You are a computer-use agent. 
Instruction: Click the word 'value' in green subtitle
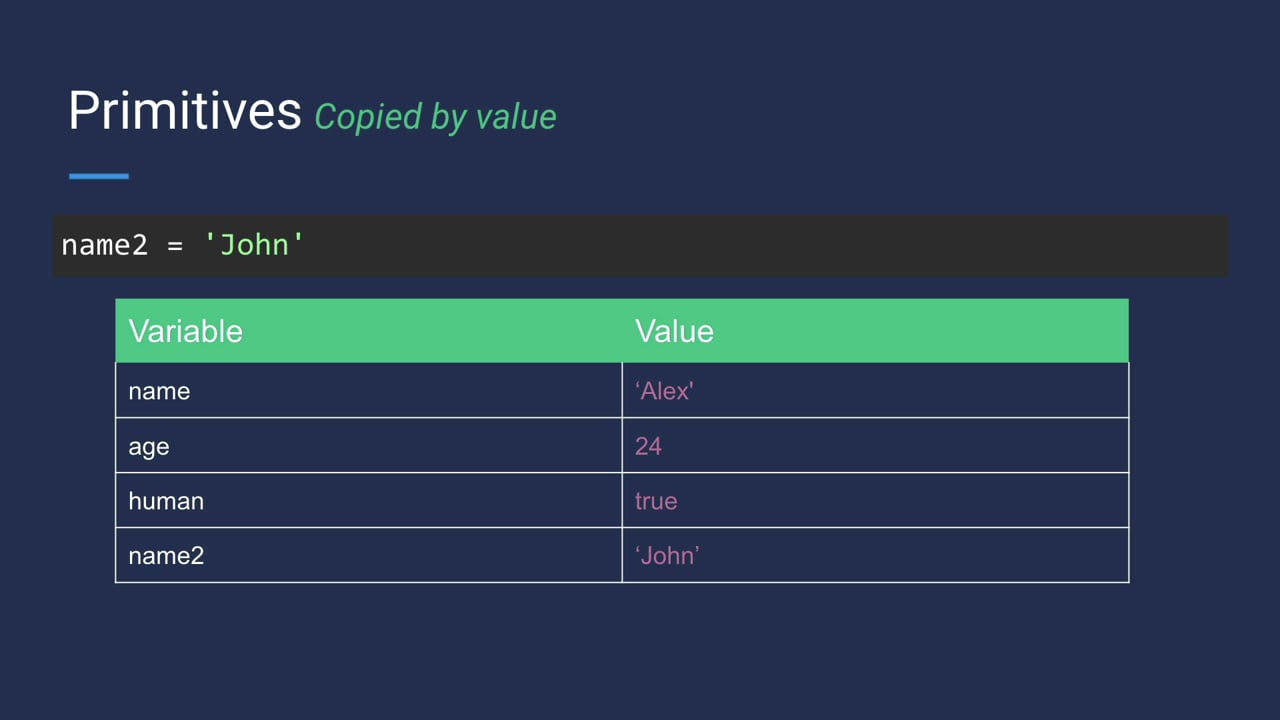(516, 116)
